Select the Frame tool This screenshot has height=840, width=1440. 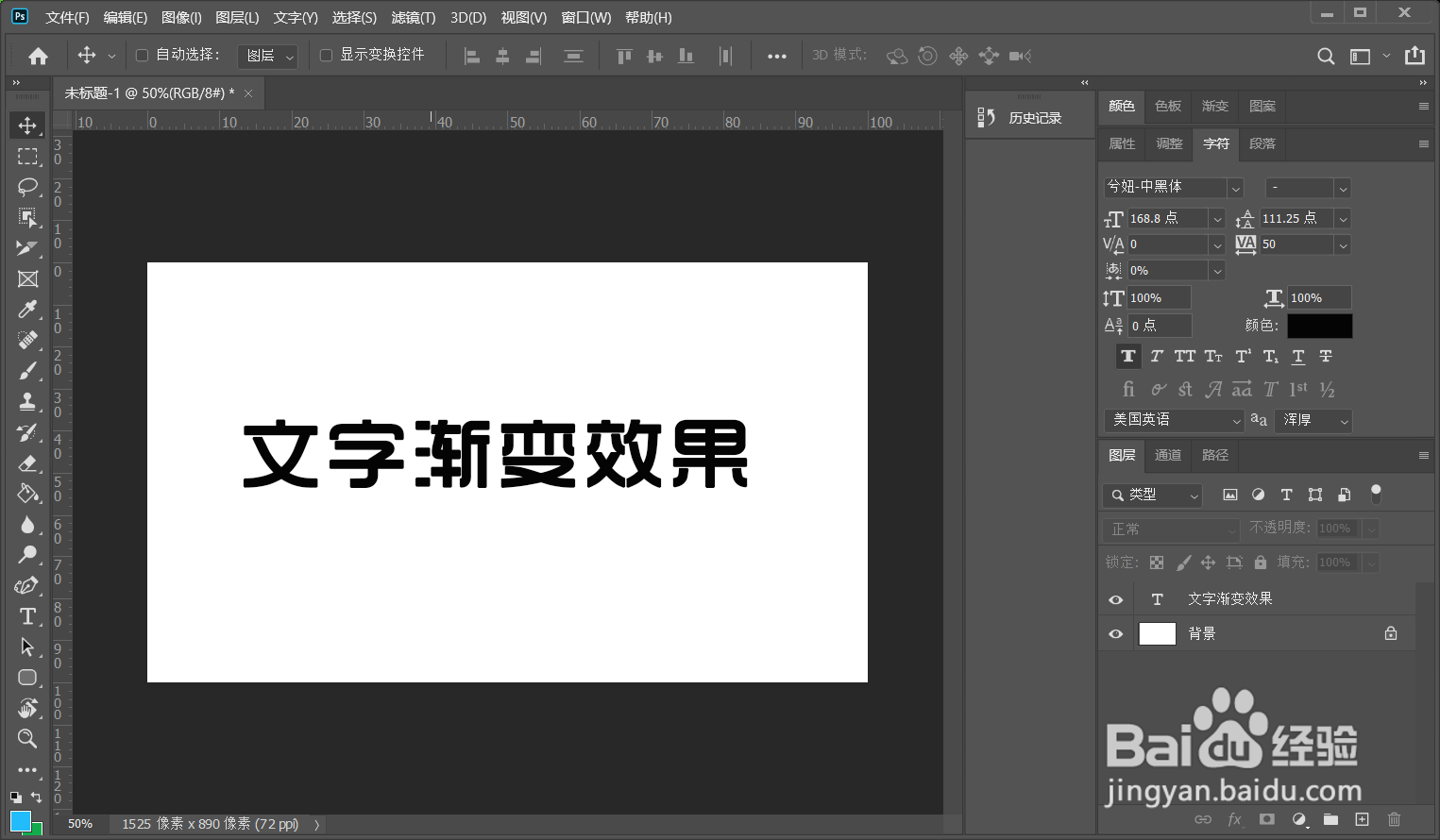click(x=27, y=279)
